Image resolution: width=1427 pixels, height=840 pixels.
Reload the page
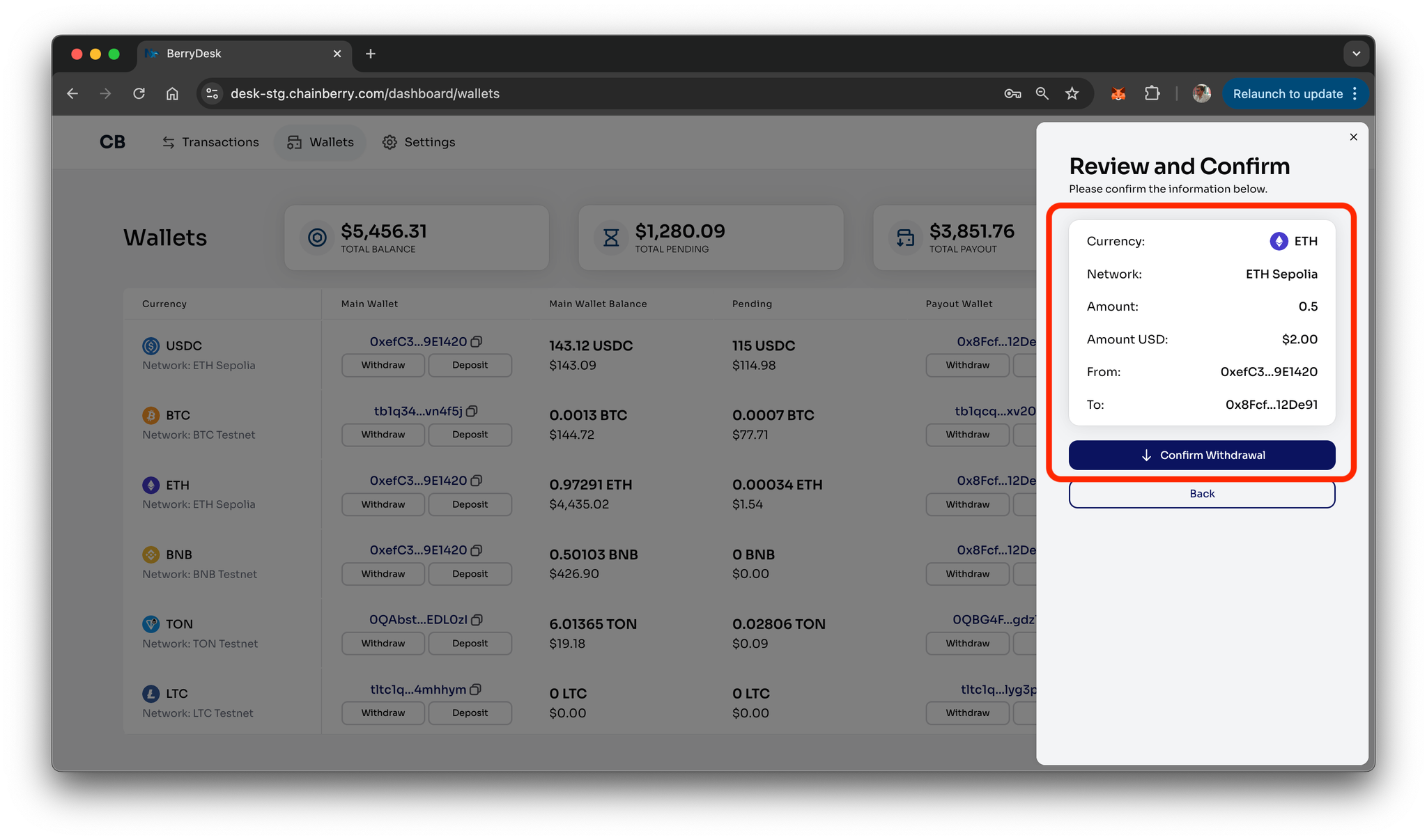pyautogui.click(x=139, y=93)
